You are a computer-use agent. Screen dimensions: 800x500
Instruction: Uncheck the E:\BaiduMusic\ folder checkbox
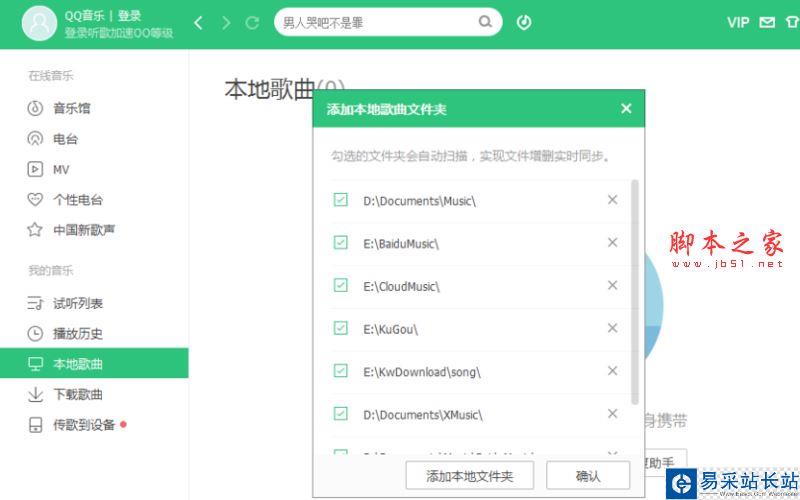pos(340,242)
